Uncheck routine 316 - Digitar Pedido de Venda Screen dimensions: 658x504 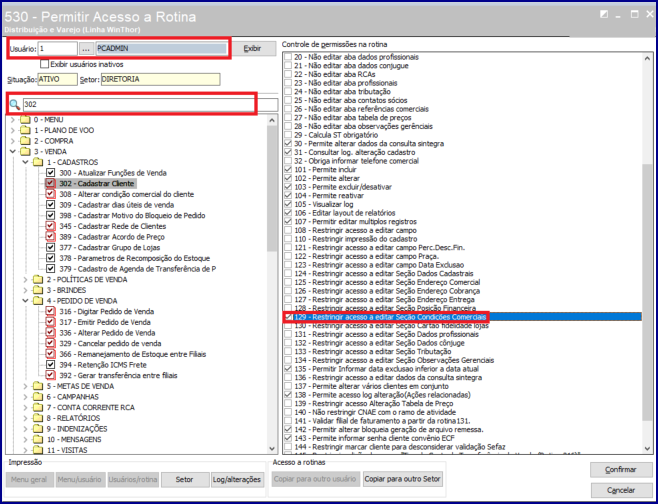(50, 311)
